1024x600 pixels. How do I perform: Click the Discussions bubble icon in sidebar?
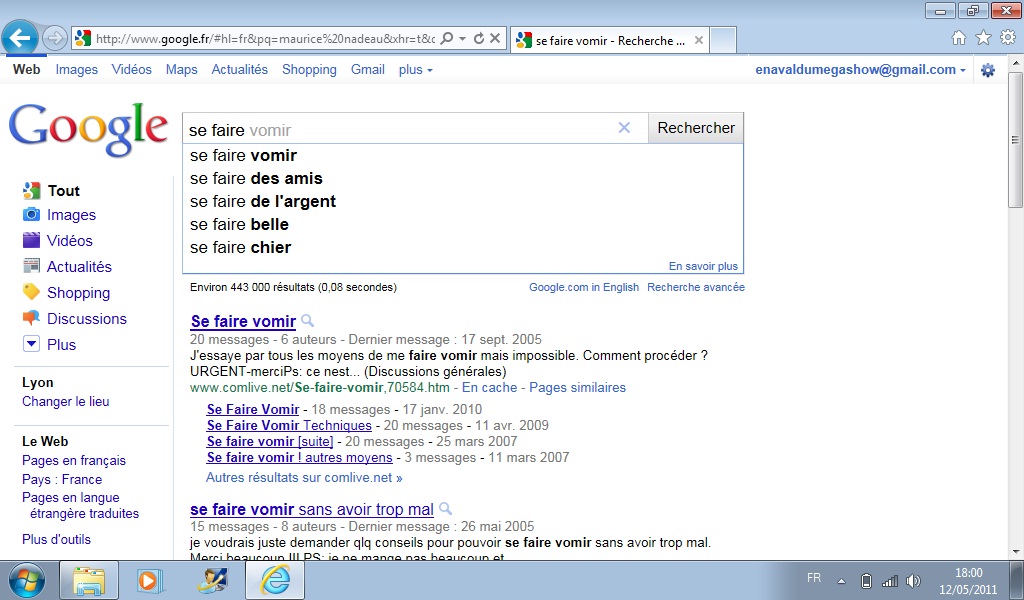[31, 318]
